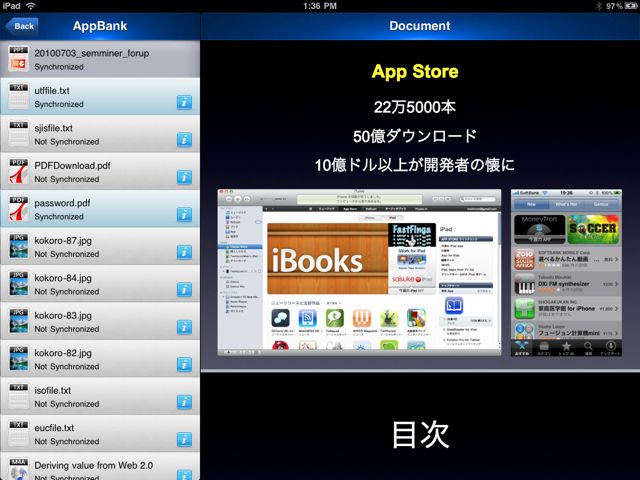Open info for kokoro-87.jpg

[184, 252]
